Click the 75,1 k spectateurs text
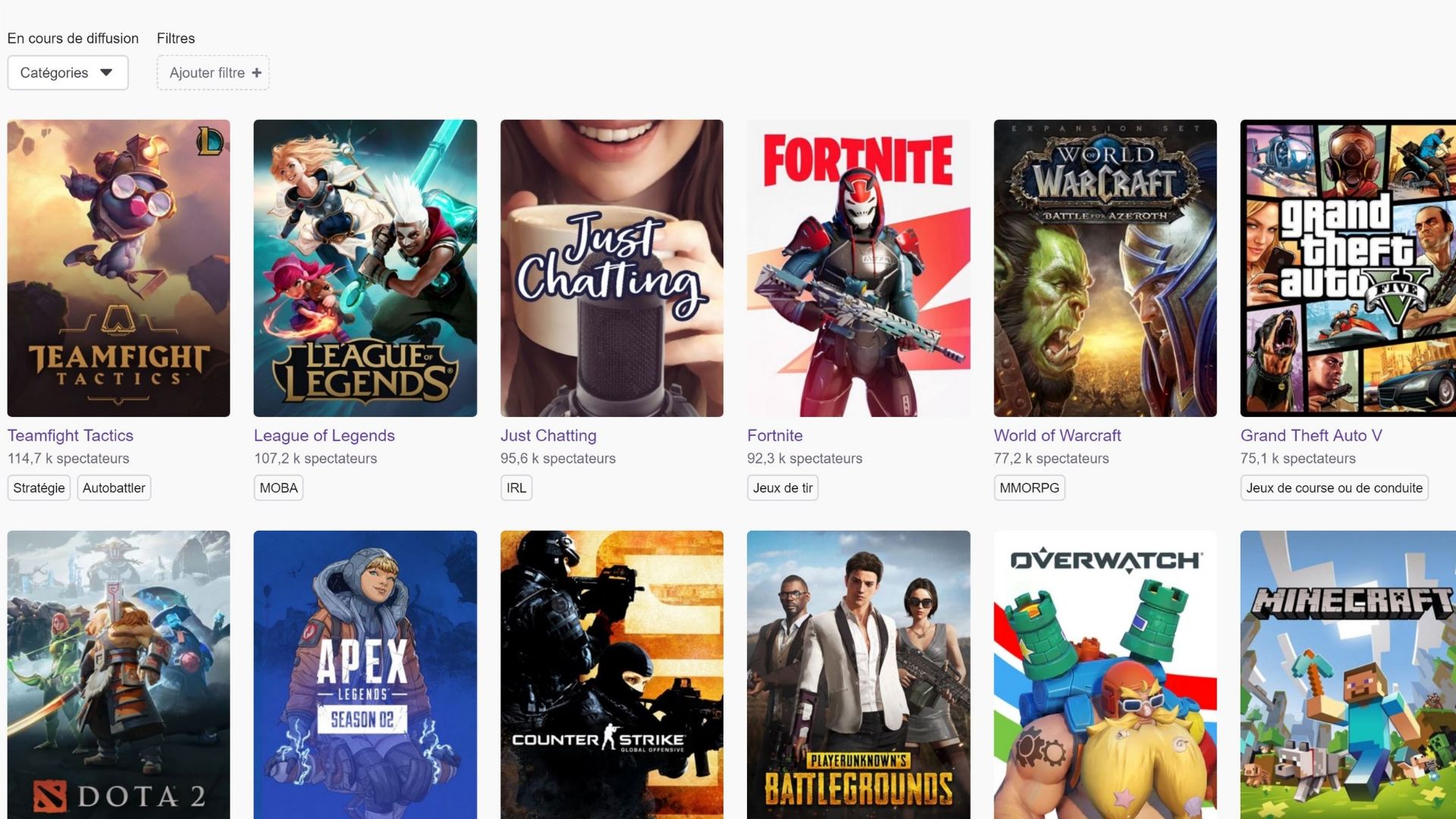Viewport: 1456px width, 819px height. tap(1298, 458)
